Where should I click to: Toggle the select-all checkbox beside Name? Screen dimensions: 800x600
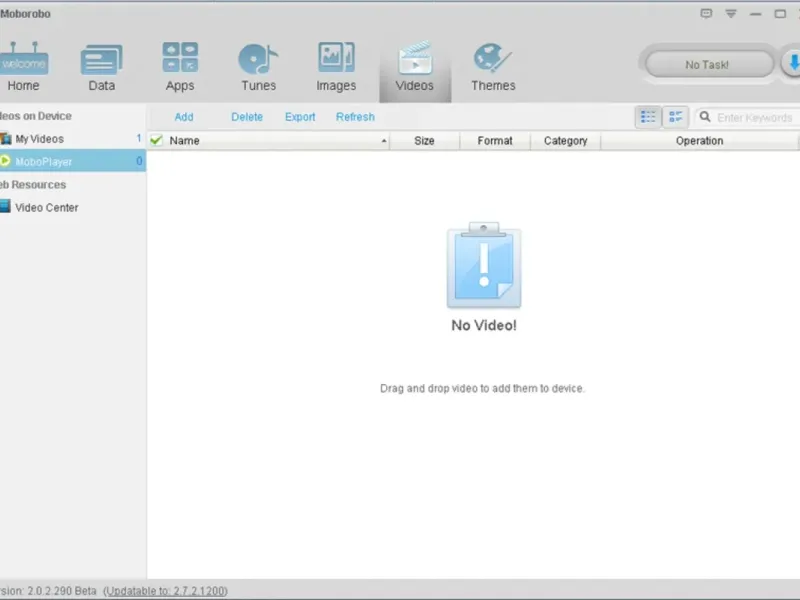point(157,140)
